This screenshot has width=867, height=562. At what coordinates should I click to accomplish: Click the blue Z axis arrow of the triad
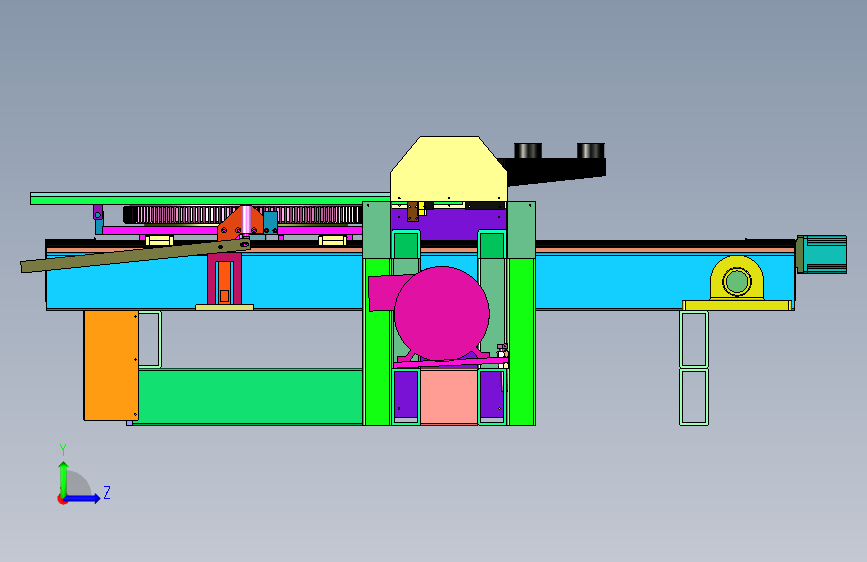click(83, 498)
